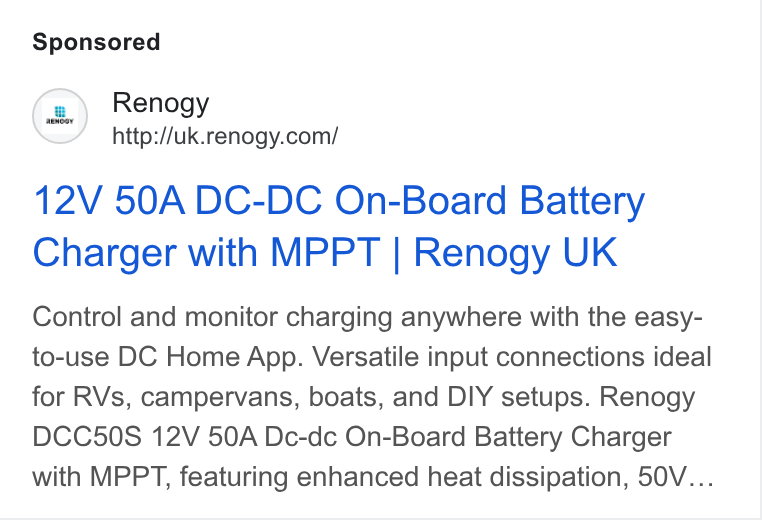The width and height of the screenshot is (762, 520).
Task: Click '12V 50A' at the headline start
Action: pos(109,200)
